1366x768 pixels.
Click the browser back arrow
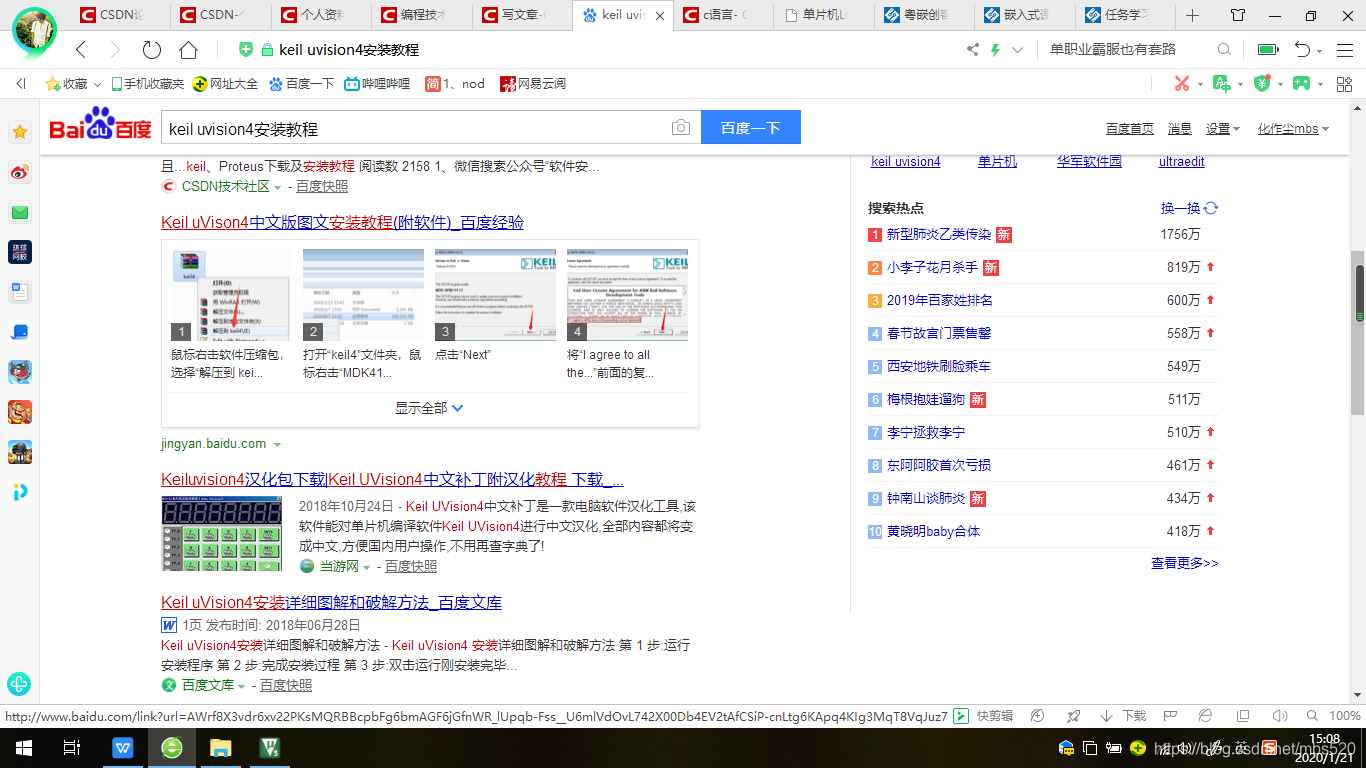[x=81, y=50]
